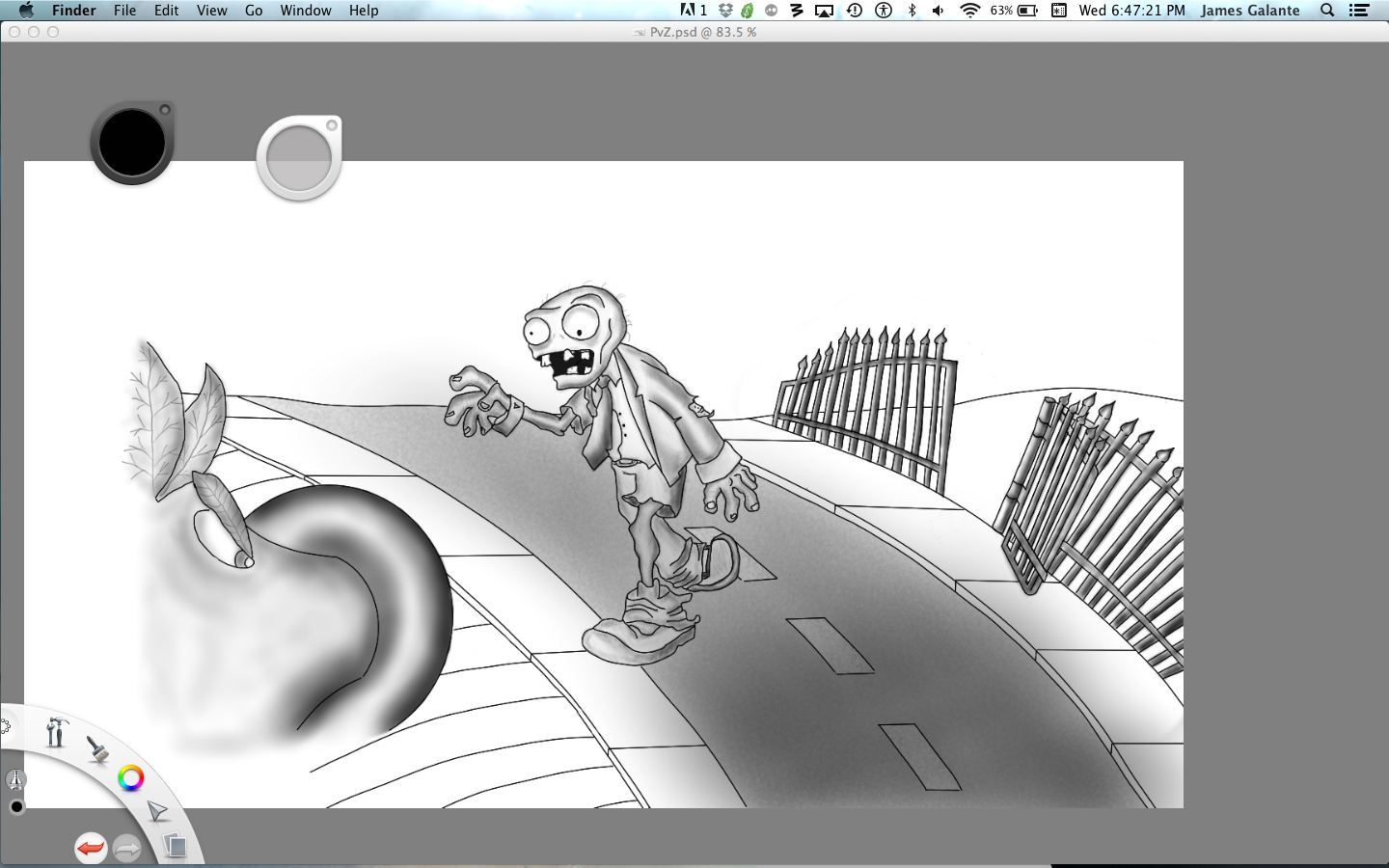Screen dimensions: 1389x868
Task: Open the color wheel menu in the lagoon
Action: pyautogui.click(x=131, y=777)
